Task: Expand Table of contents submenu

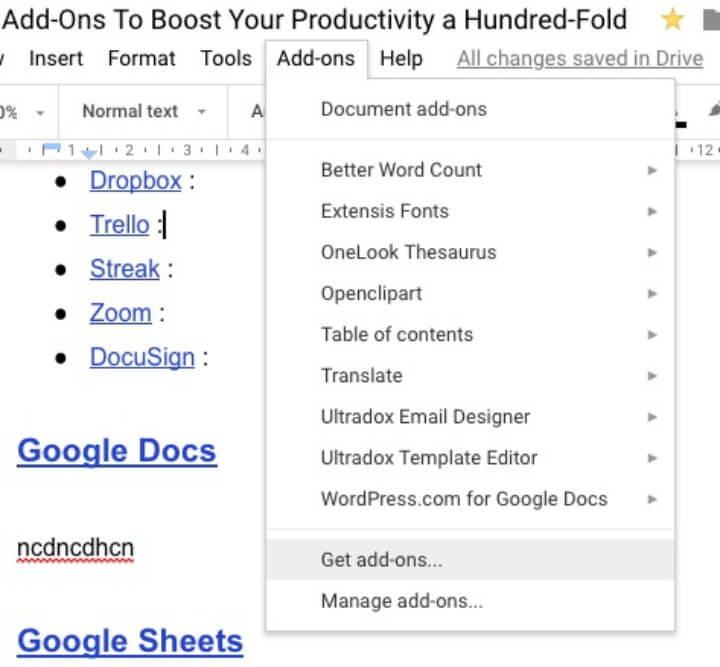Action: (x=470, y=335)
